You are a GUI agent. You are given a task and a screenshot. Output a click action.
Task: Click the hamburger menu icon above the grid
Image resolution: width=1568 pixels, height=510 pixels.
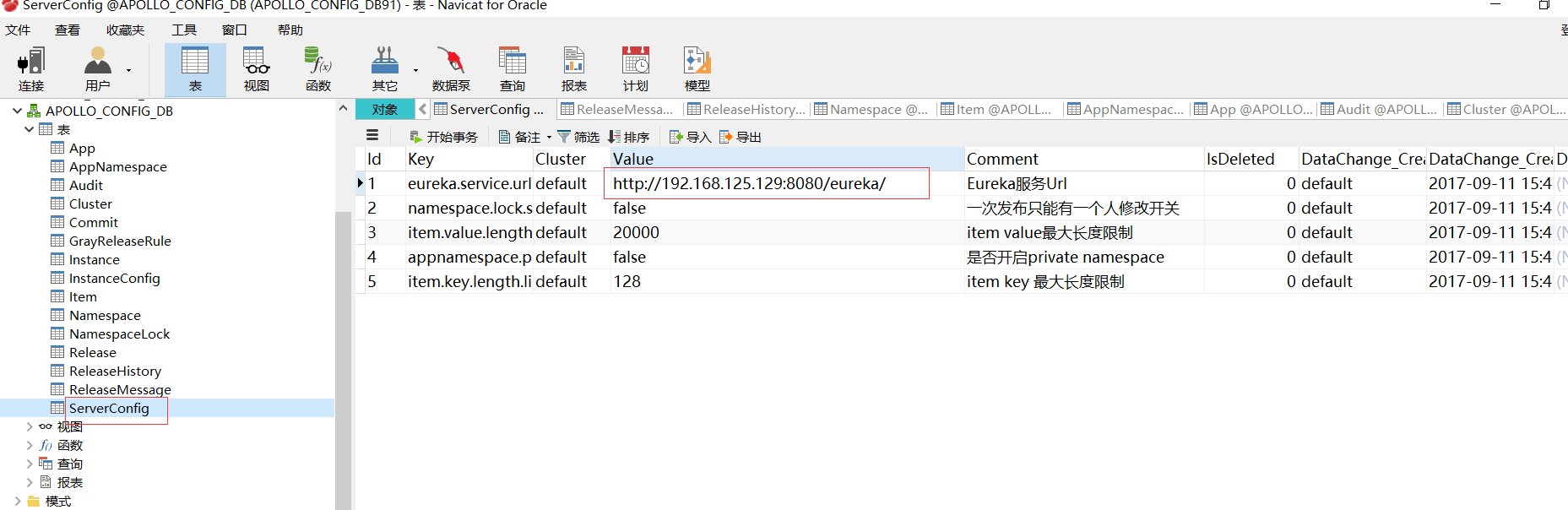pyautogui.click(x=372, y=135)
